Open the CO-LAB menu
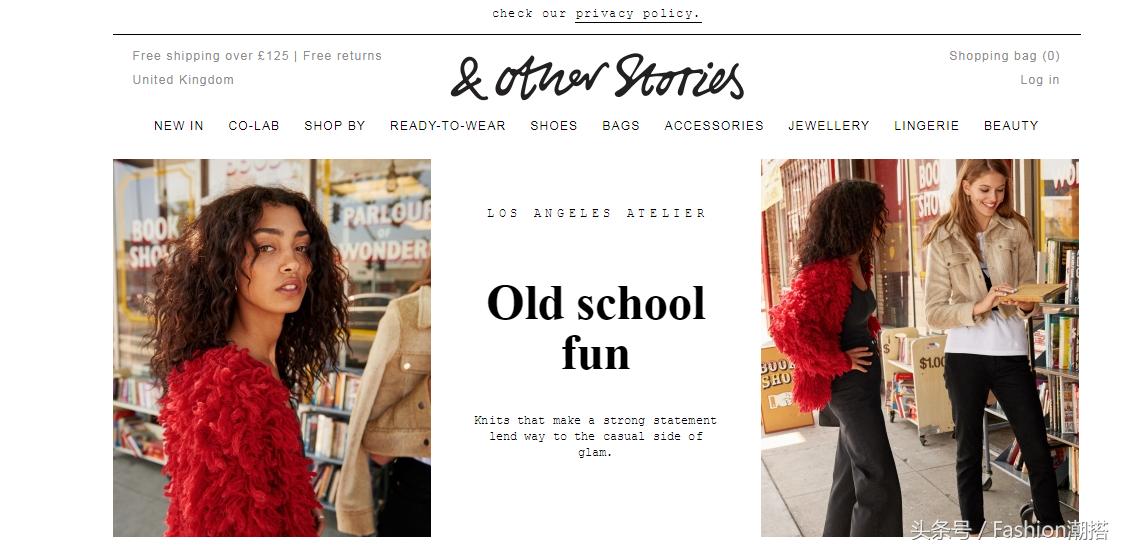 click(254, 126)
